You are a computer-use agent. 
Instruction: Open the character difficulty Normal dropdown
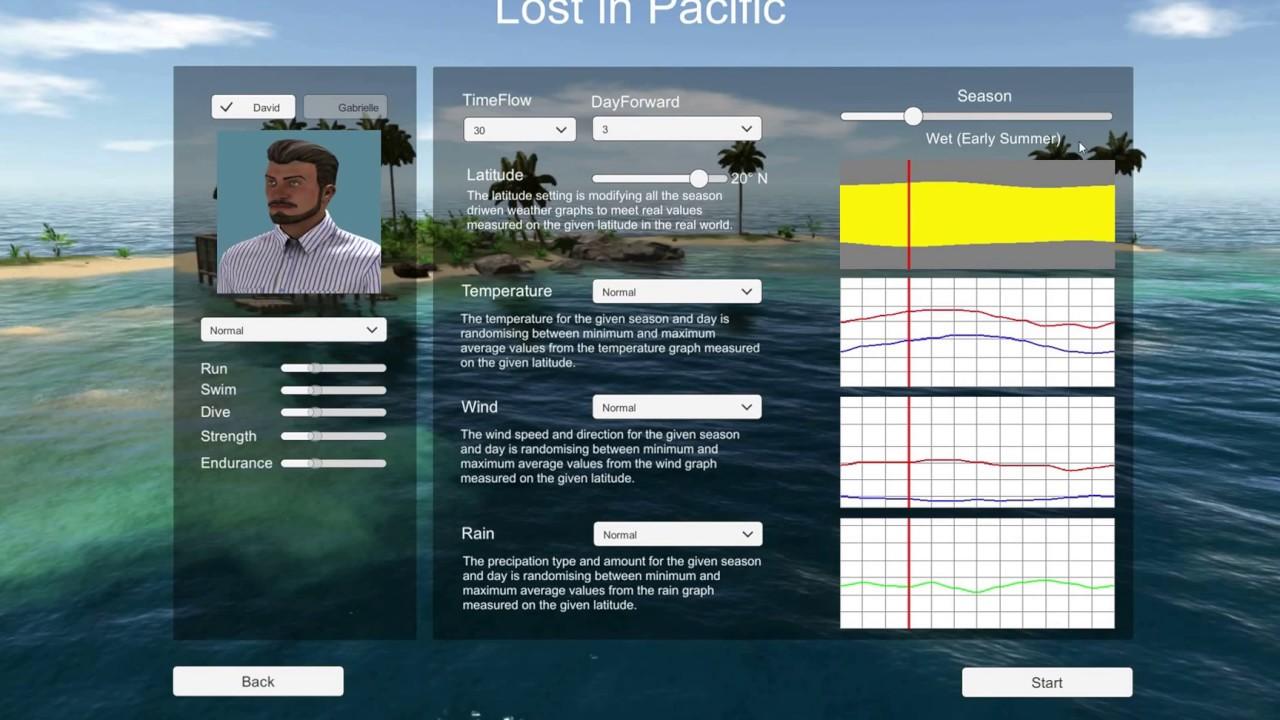coord(293,330)
